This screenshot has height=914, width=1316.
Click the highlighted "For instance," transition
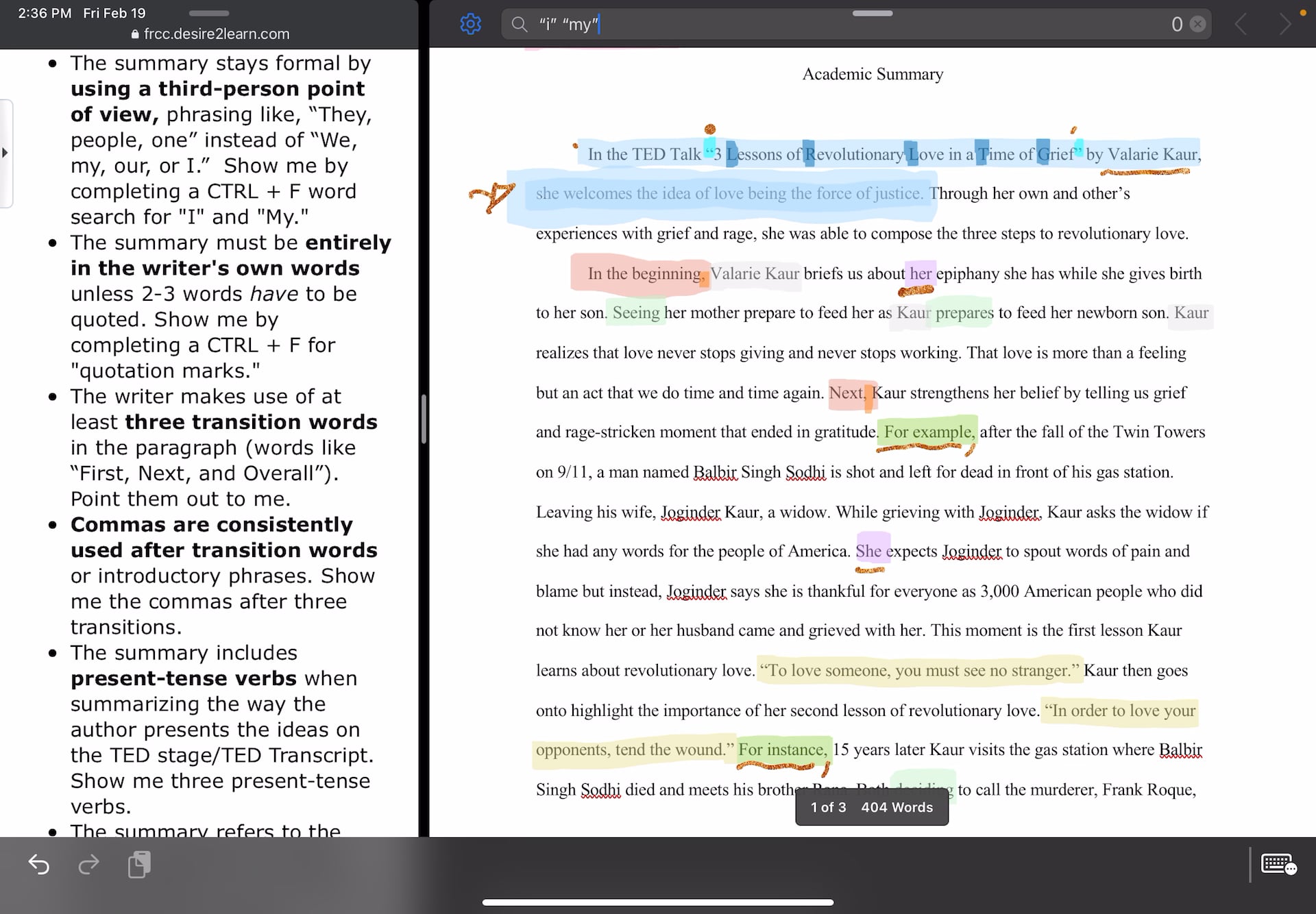783,750
